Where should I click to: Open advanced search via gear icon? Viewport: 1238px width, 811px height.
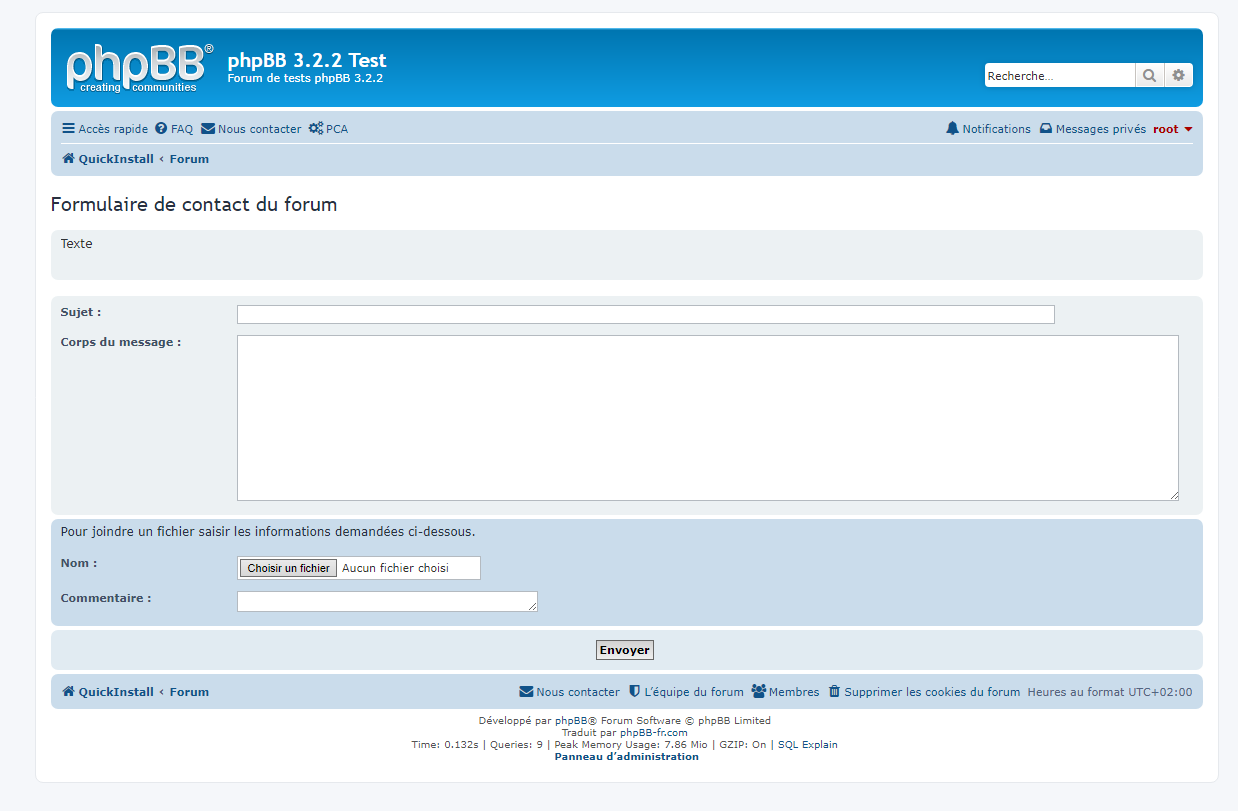click(x=1178, y=76)
